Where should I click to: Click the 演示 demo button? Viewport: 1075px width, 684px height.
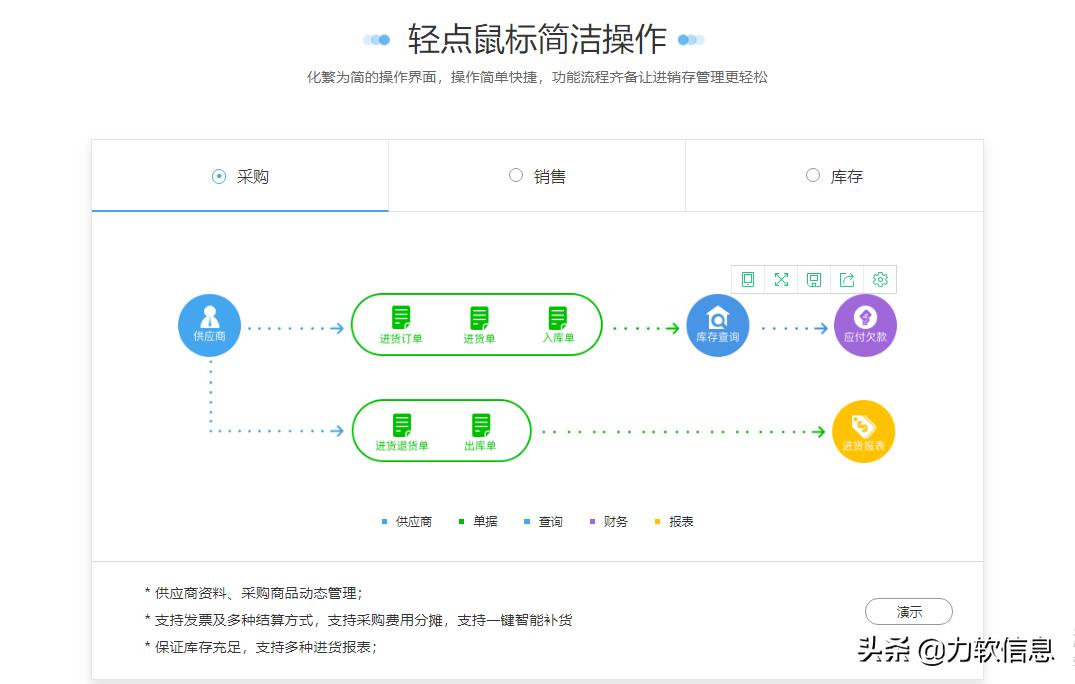pos(908,612)
